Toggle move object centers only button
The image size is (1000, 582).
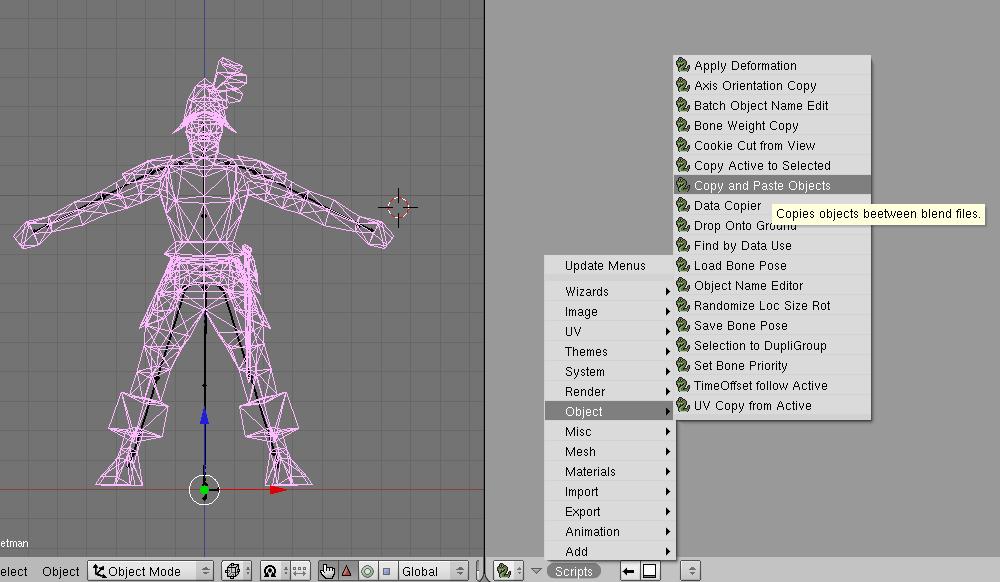(300, 571)
